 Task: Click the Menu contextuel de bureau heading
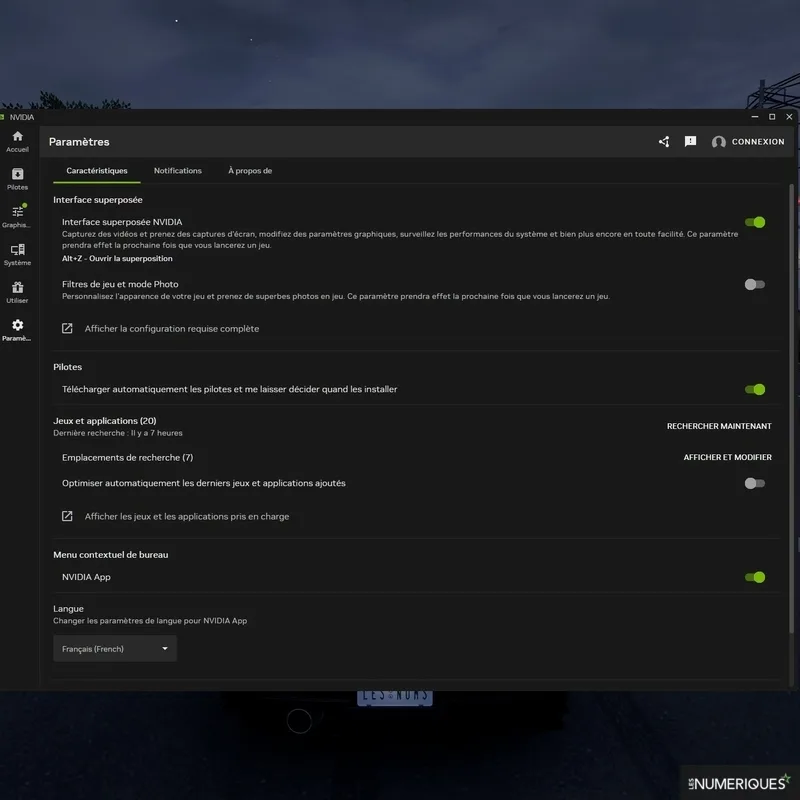click(x=111, y=555)
